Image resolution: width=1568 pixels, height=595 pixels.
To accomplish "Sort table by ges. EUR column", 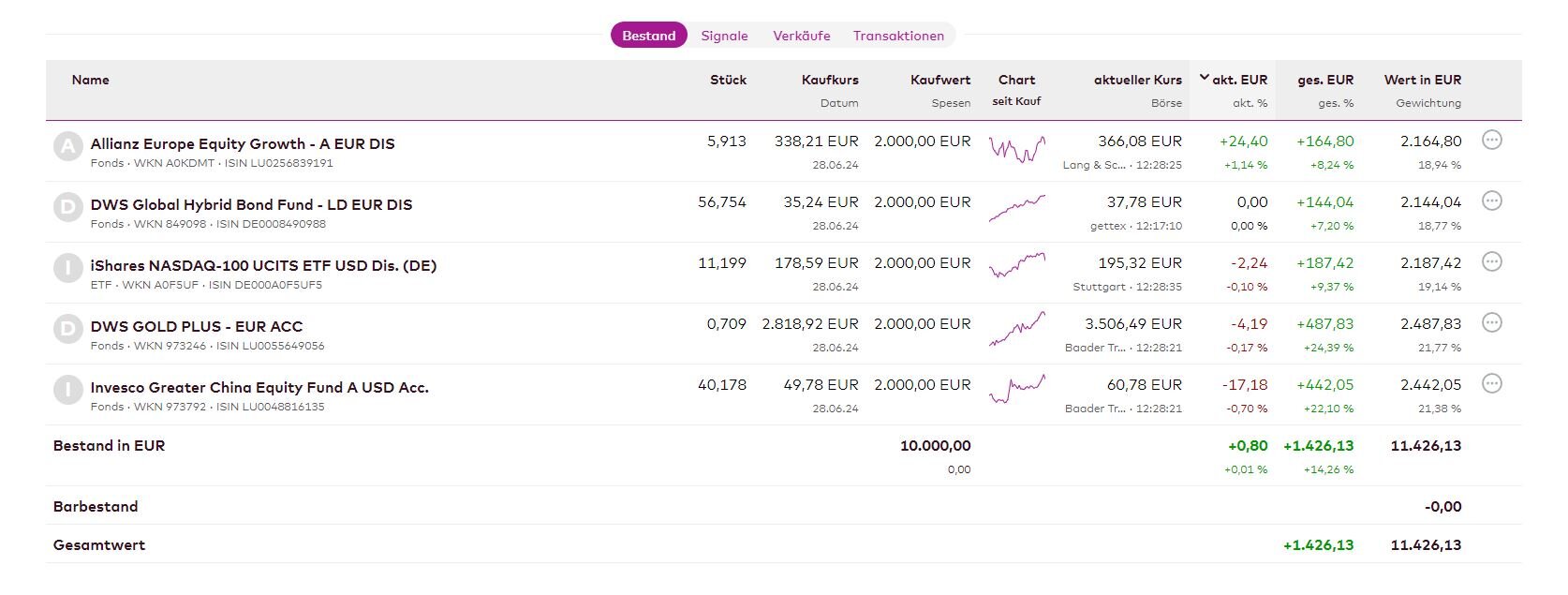I will 1324,80.
